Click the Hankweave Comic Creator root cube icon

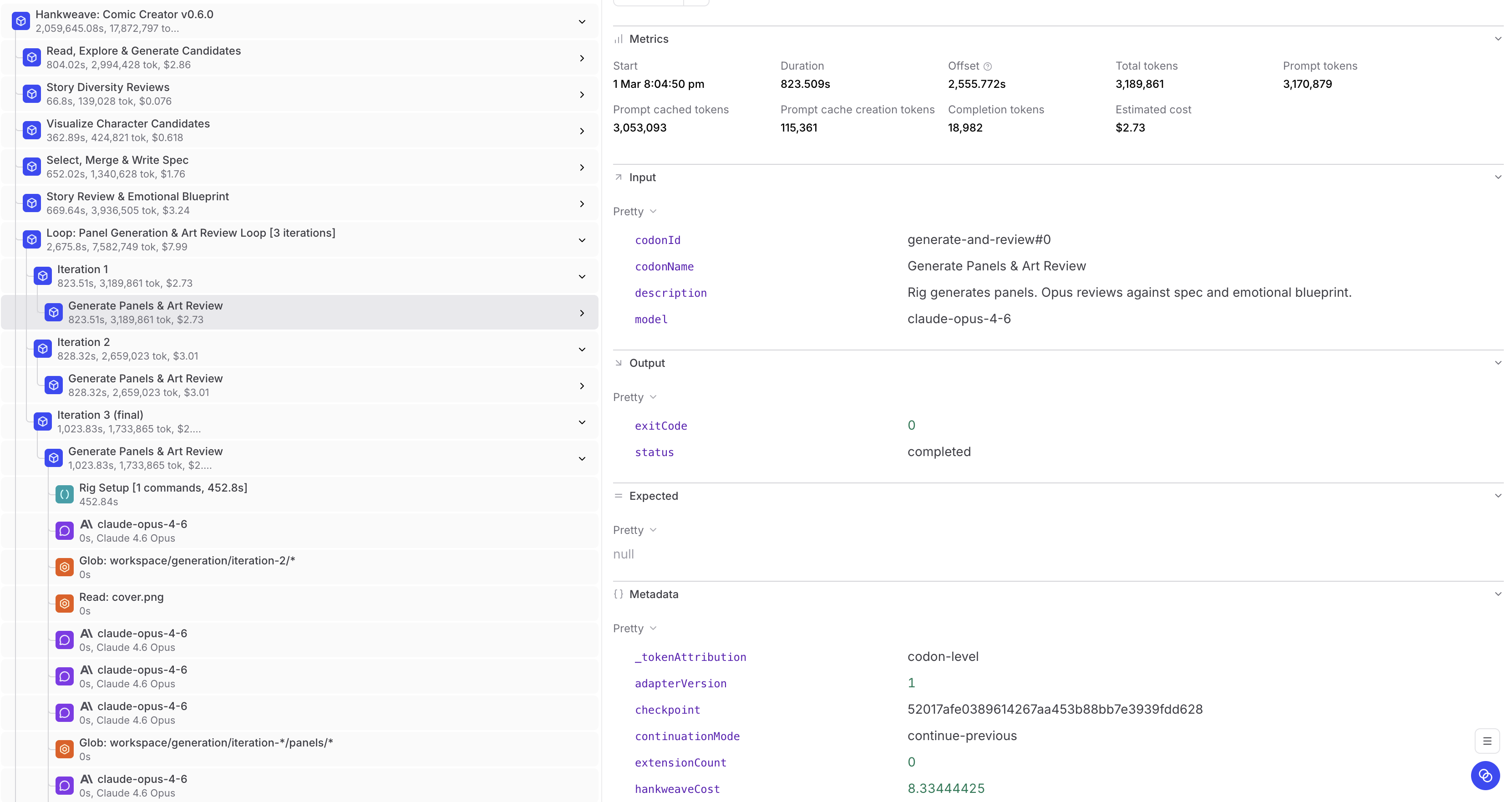[21, 21]
